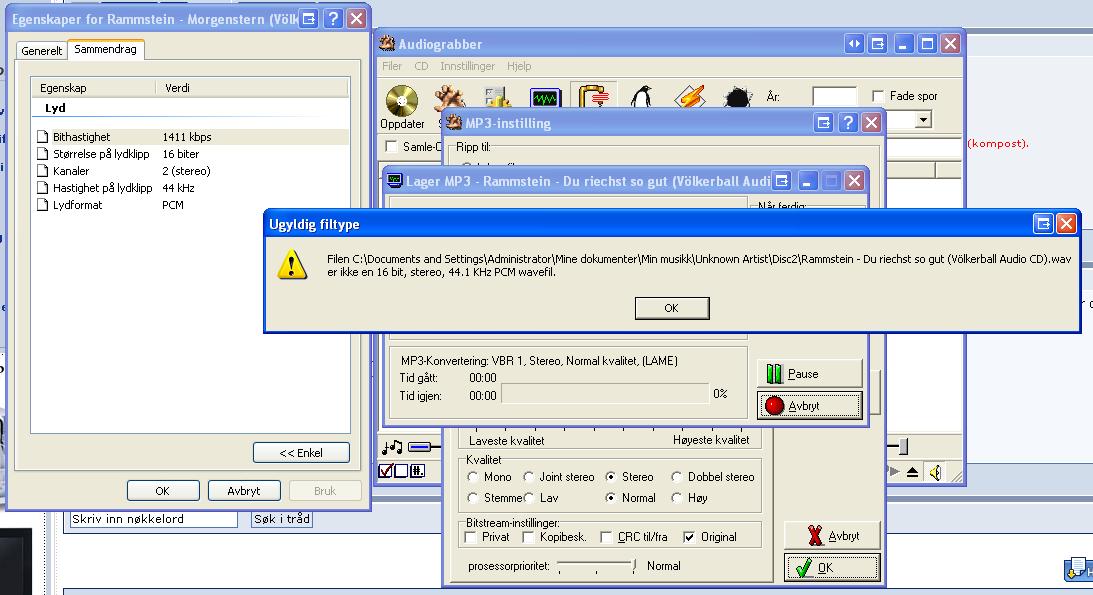Click the red X Avbryt in MP3-instilling
The height and width of the screenshot is (595, 1093).
(x=832, y=536)
